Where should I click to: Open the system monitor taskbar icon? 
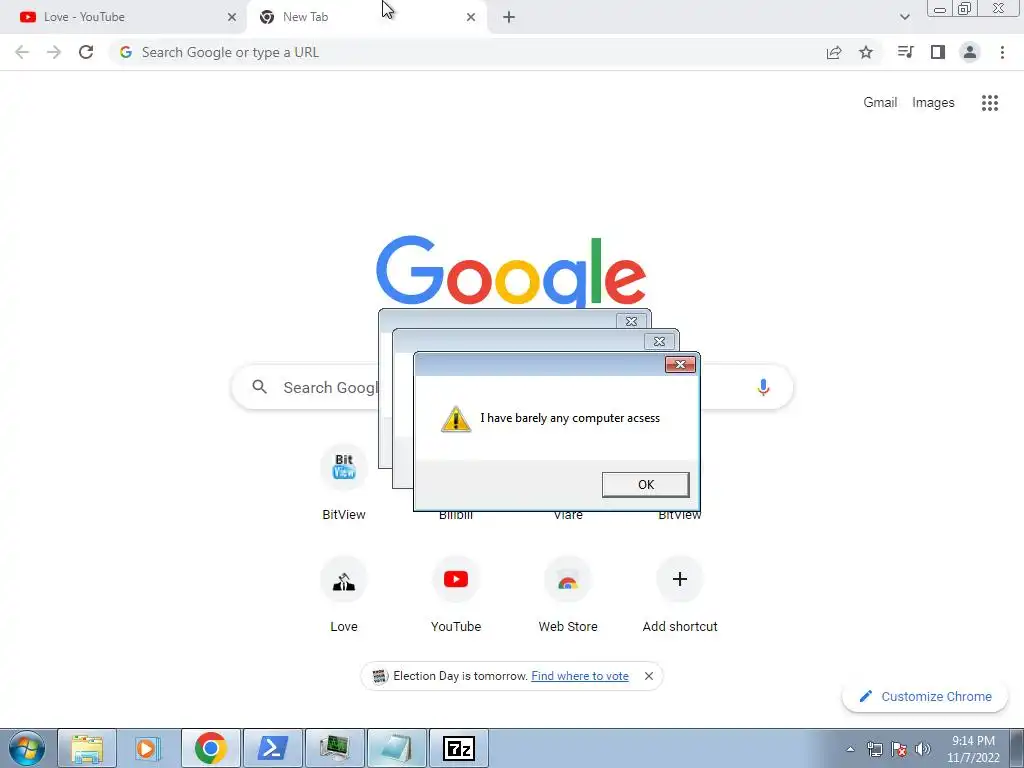[x=334, y=748]
